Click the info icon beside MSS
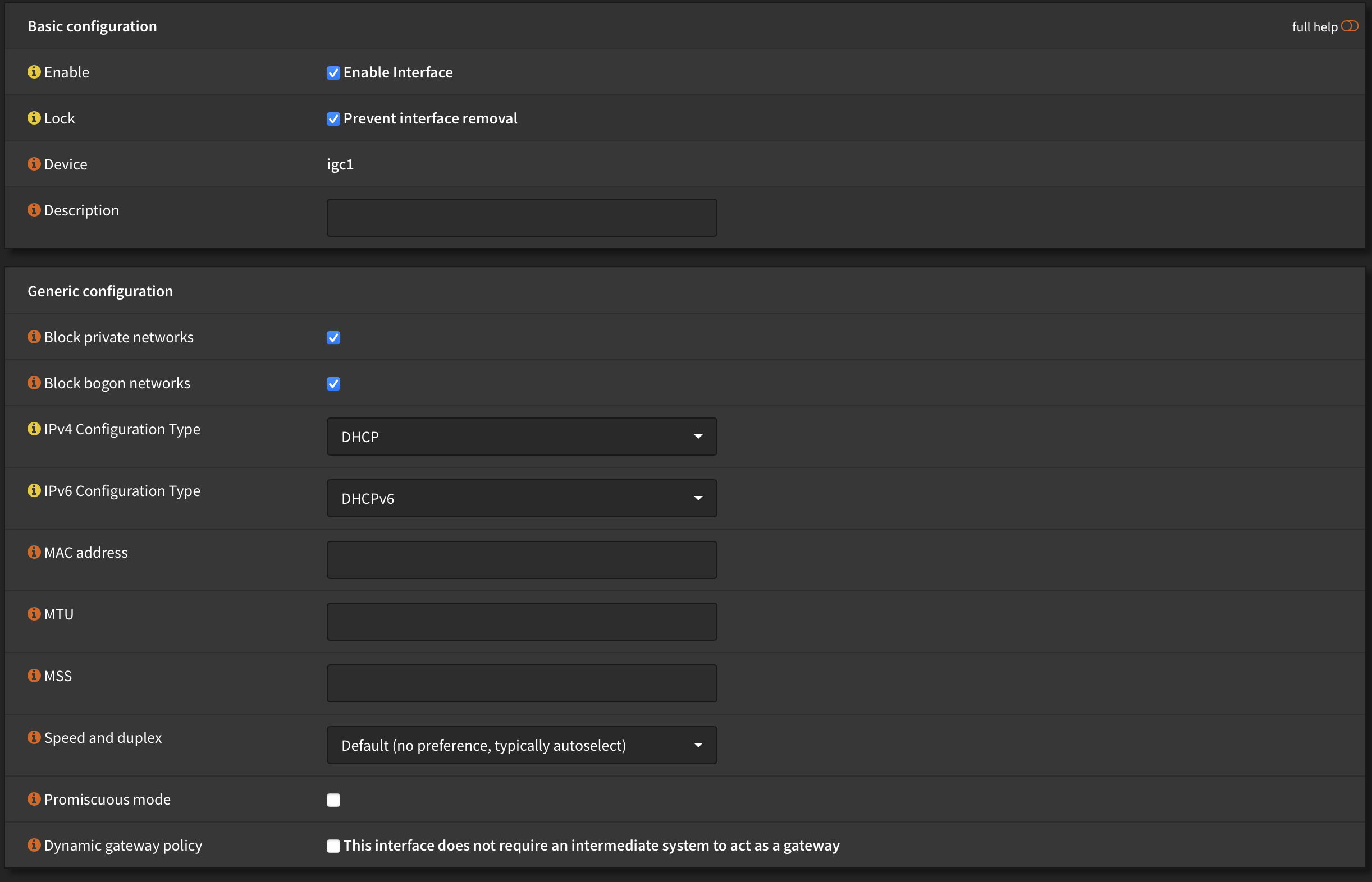The height and width of the screenshot is (882, 1372). point(34,676)
